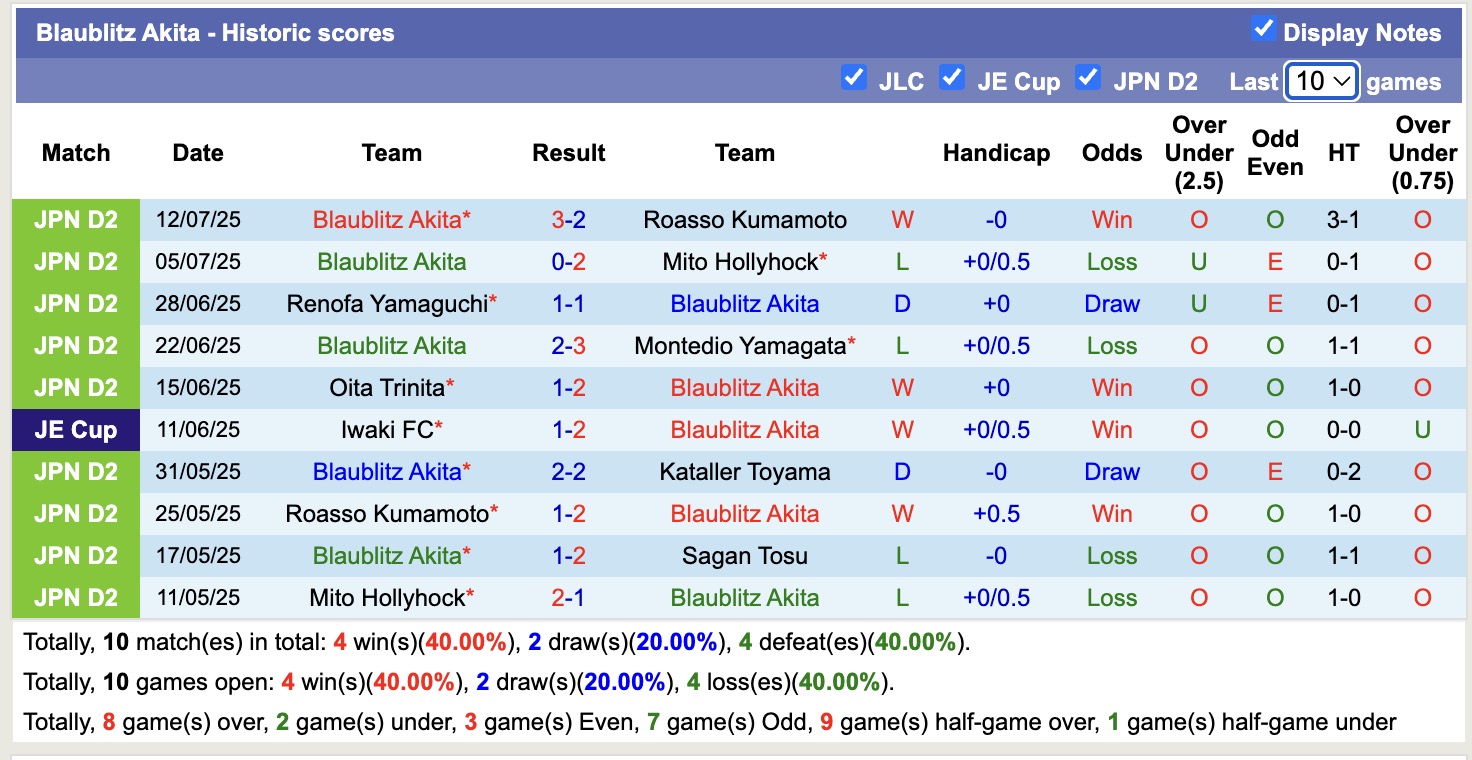The height and width of the screenshot is (760, 1472).
Task: Select the 3-2 result of the Roasso Kumamoto match
Action: [568, 219]
